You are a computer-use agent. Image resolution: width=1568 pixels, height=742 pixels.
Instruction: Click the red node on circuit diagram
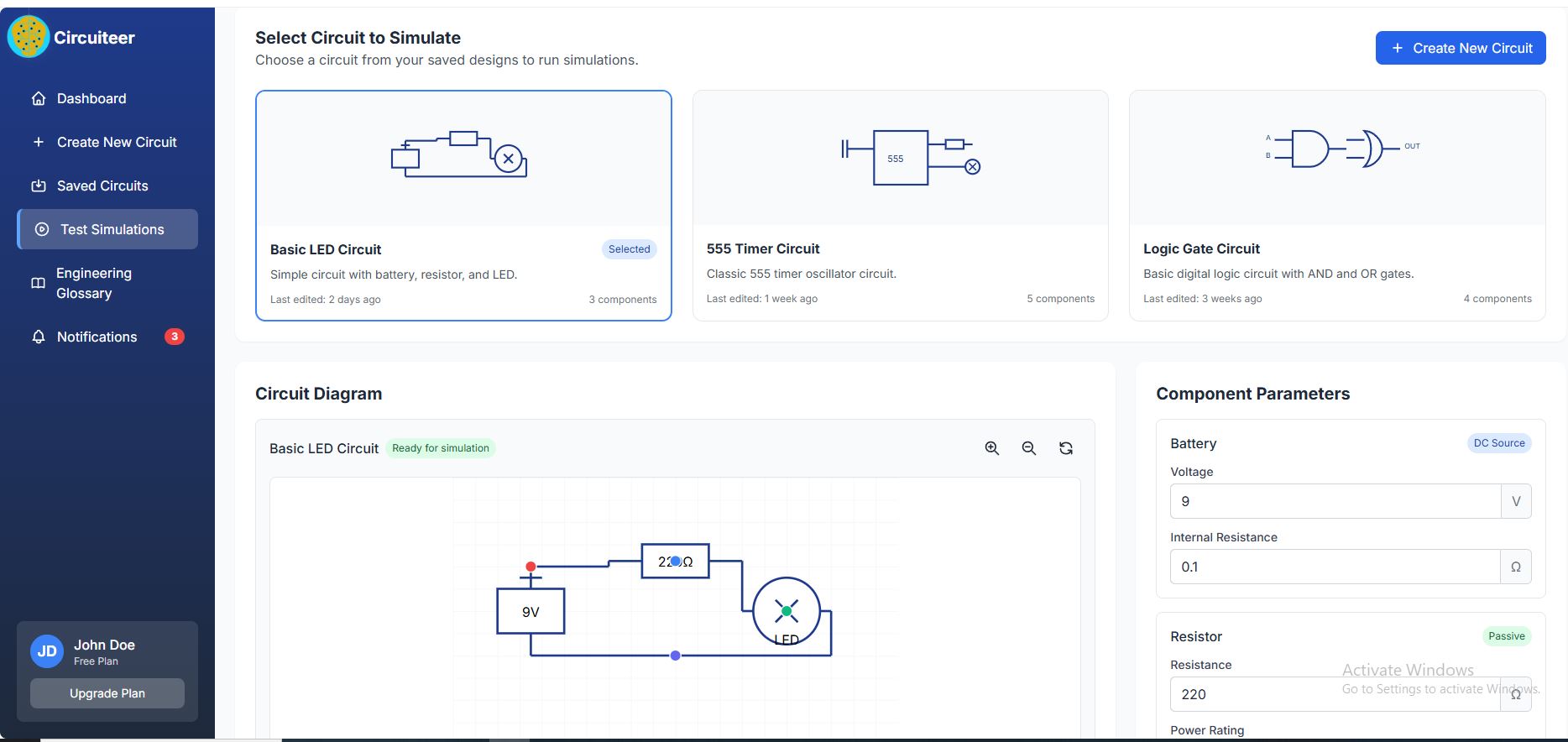tap(531, 567)
